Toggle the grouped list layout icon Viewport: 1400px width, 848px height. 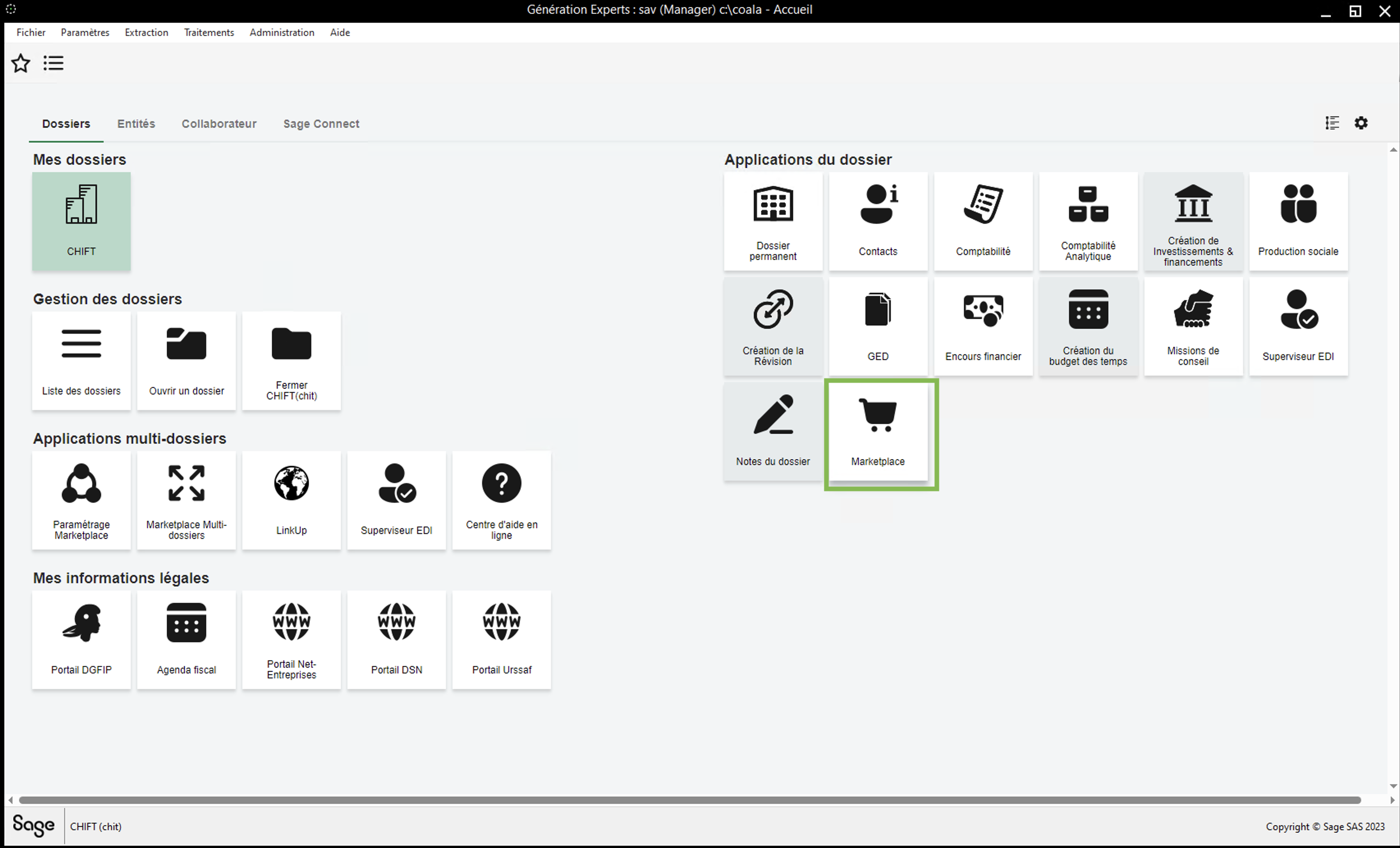pyautogui.click(x=1332, y=123)
